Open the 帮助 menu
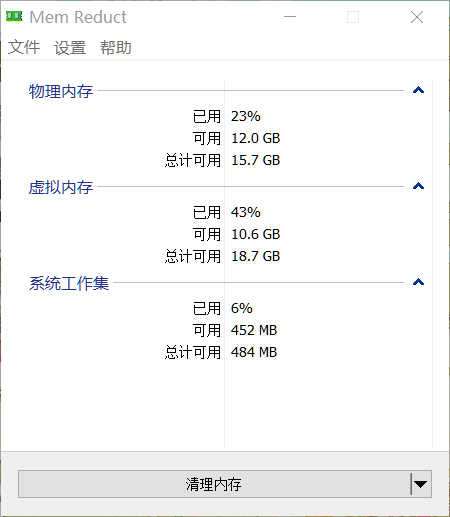Viewport: 450px width, 517px height. (116, 47)
